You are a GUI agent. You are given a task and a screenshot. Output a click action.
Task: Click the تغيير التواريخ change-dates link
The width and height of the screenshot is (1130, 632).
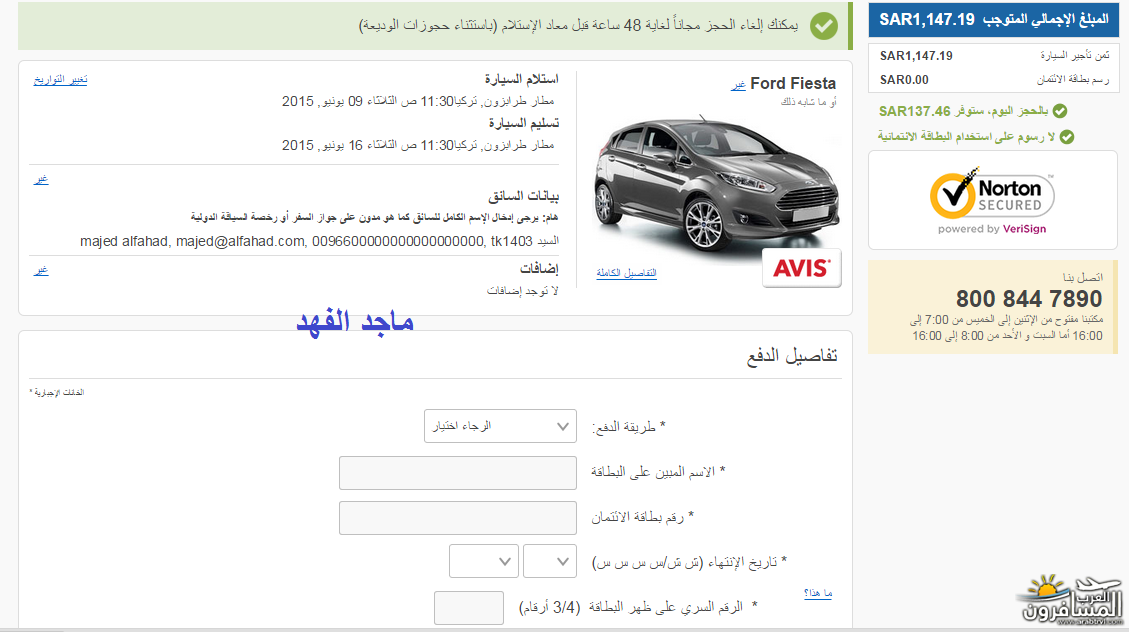coord(61,79)
